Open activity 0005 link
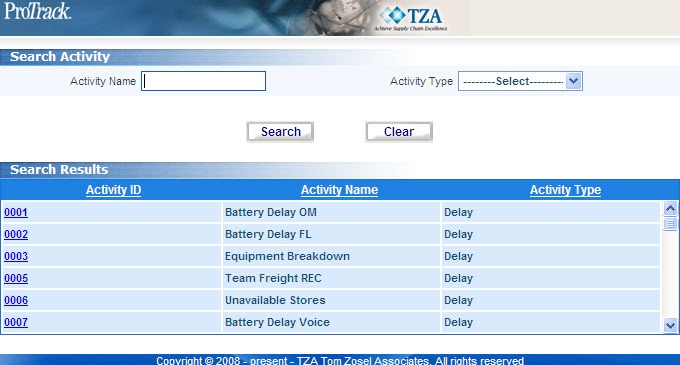Image resolution: width=680 pixels, height=365 pixels. 16,278
